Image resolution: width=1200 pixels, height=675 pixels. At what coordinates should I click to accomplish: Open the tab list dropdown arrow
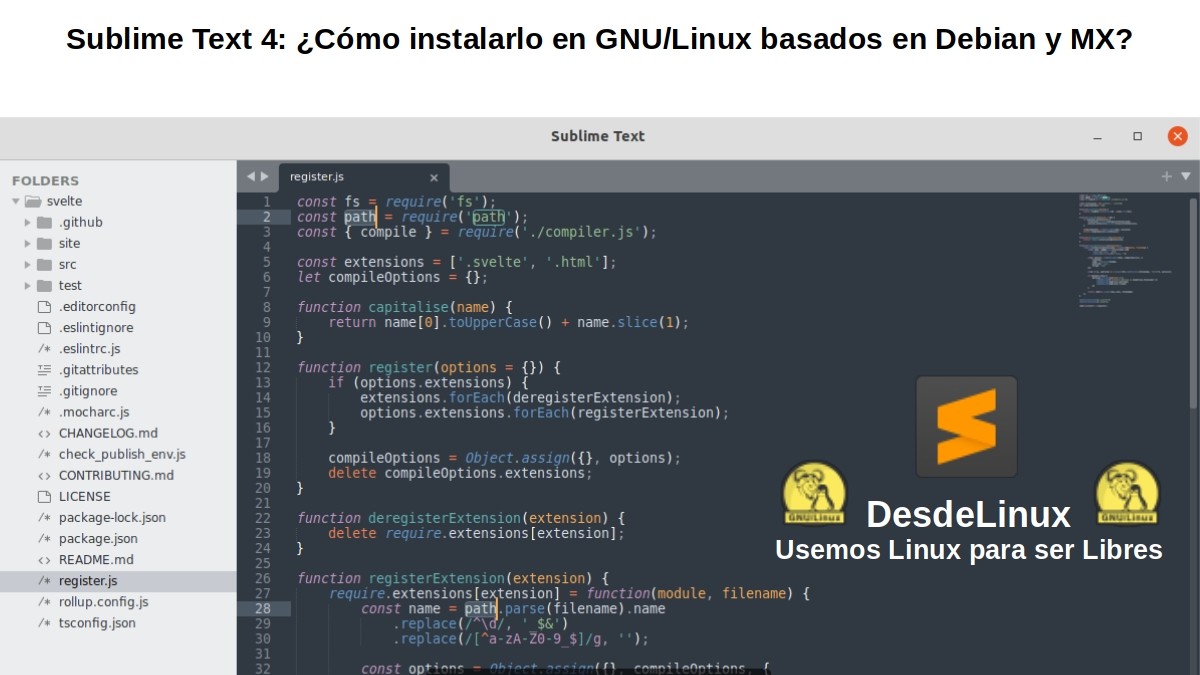pyautogui.click(x=1184, y=176)
